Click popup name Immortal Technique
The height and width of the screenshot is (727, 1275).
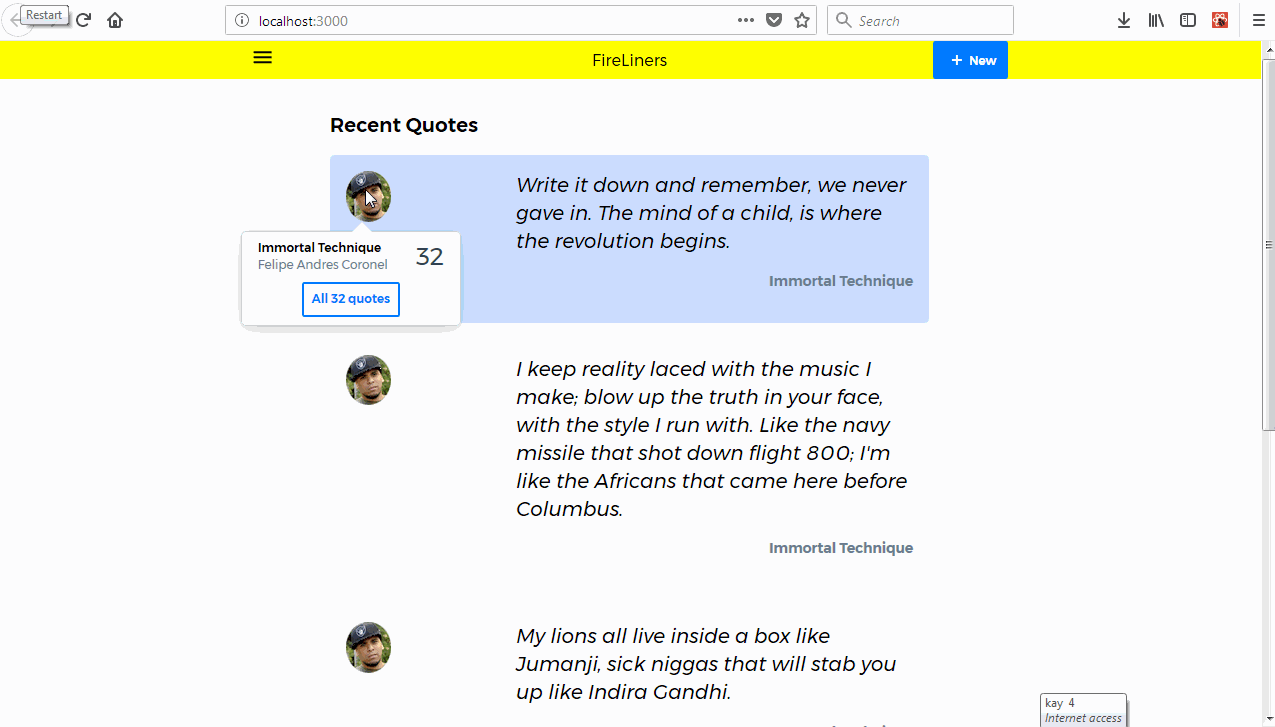319,247
